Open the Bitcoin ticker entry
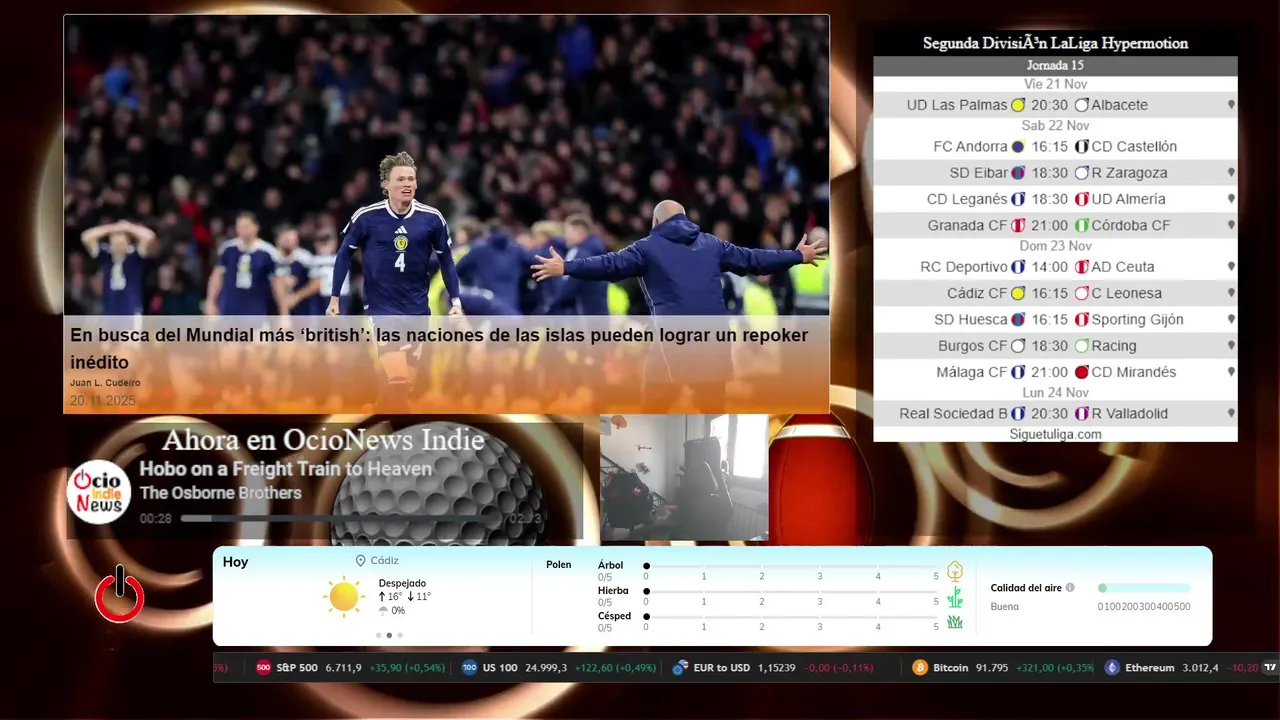1280x720 pixels. coord(1003,668)
